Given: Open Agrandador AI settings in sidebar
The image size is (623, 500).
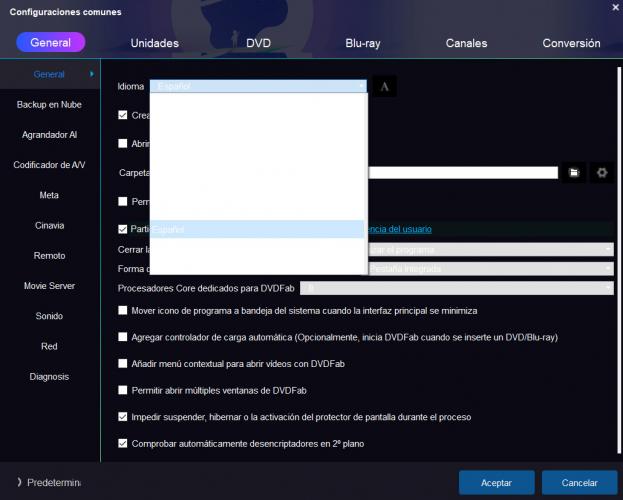Looking at the screenshot, I should (x=49, y=135).
